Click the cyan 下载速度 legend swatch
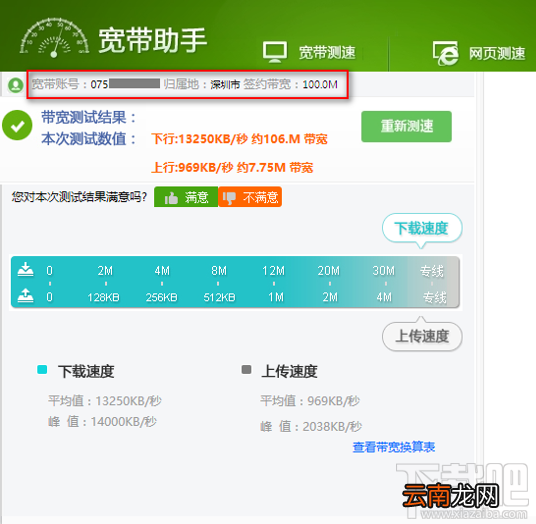Screen dimensions: 536x524 [42, 370]
